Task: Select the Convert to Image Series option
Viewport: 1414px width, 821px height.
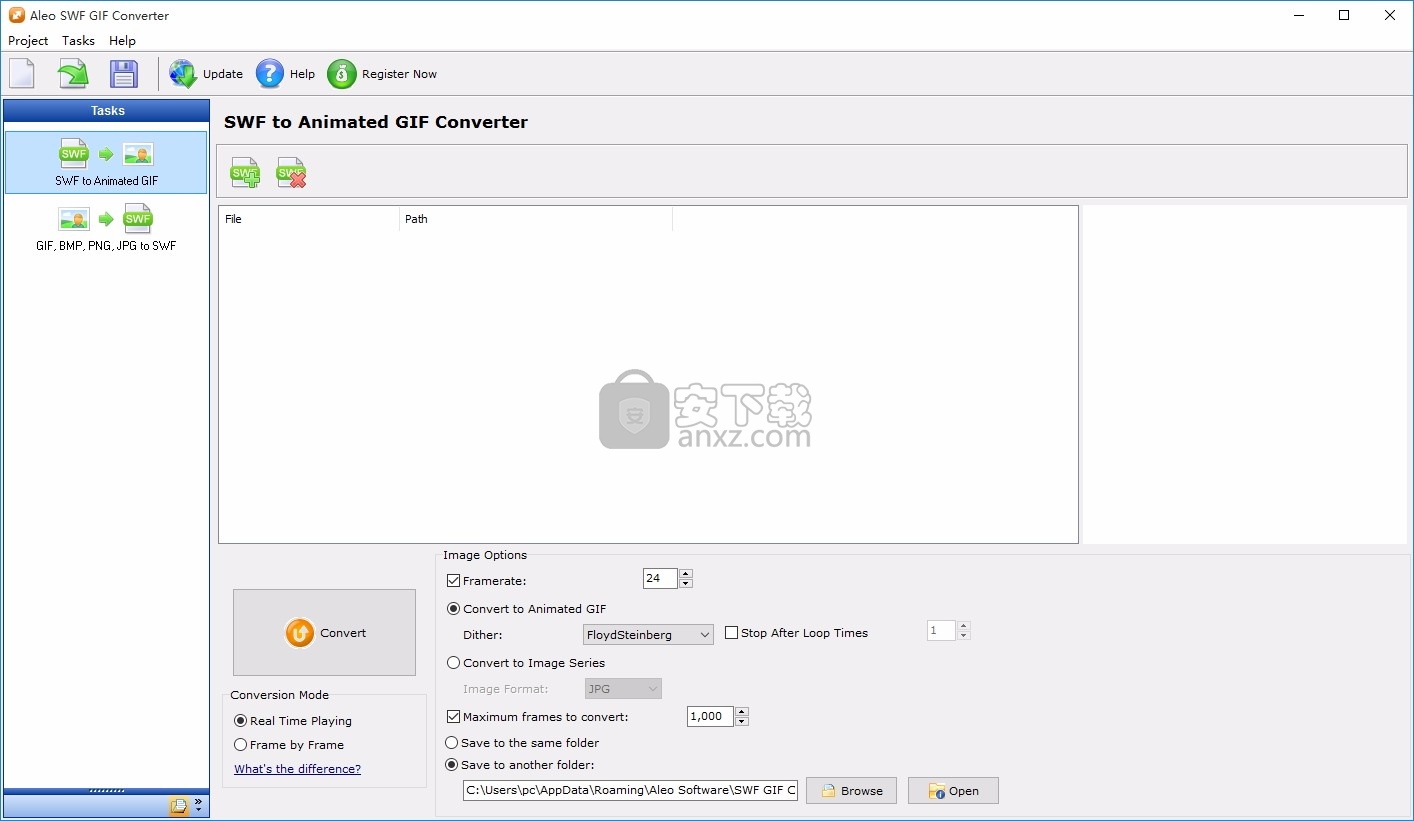Action: (x=454, y=663)
